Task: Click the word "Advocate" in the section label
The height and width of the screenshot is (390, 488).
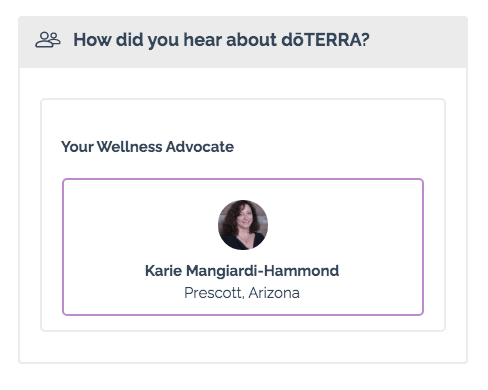Action: click(200, 147)
